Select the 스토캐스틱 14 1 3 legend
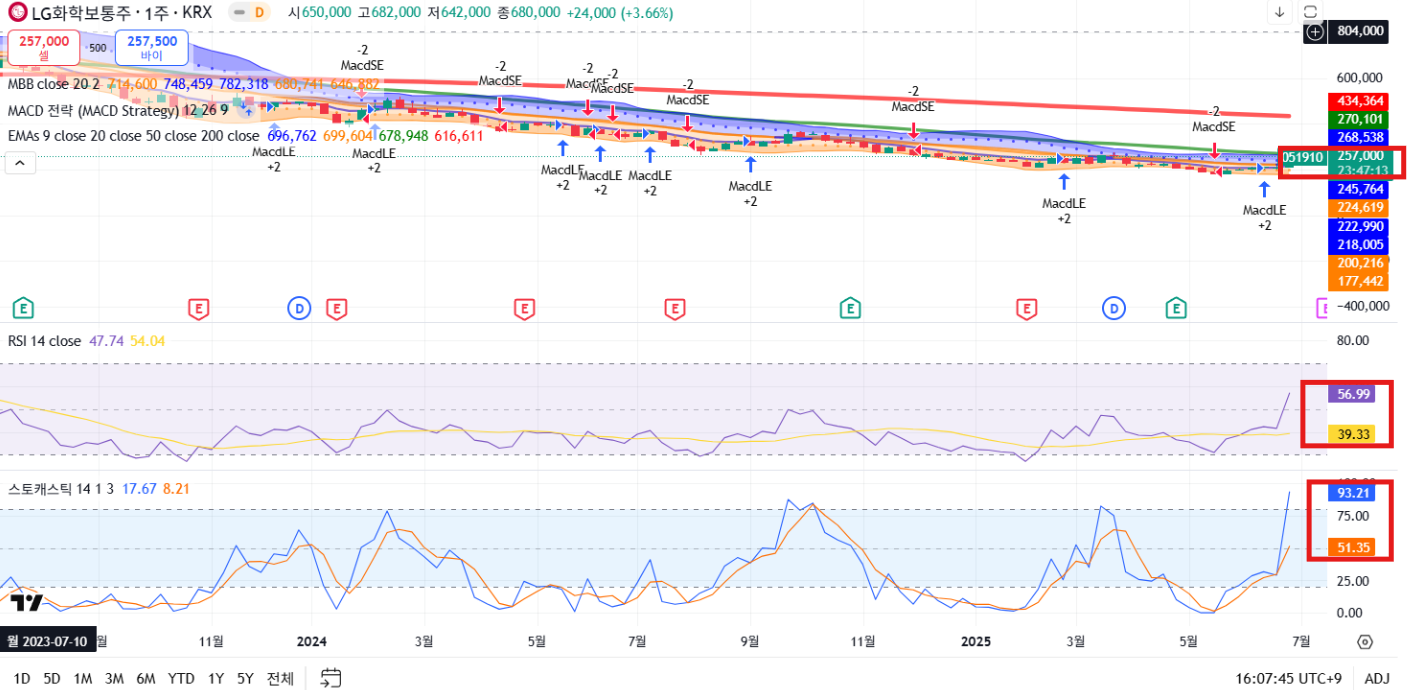Viewport: 1407px width, 690px height. [x=60, y=489]
